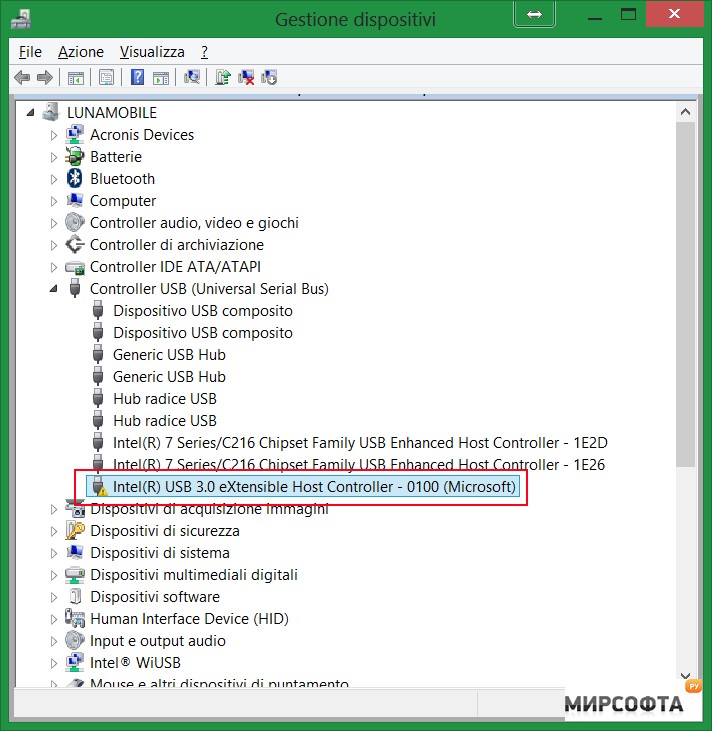Click the Acronis Devices icon
The image size is (712, 731).
[75, 135]
